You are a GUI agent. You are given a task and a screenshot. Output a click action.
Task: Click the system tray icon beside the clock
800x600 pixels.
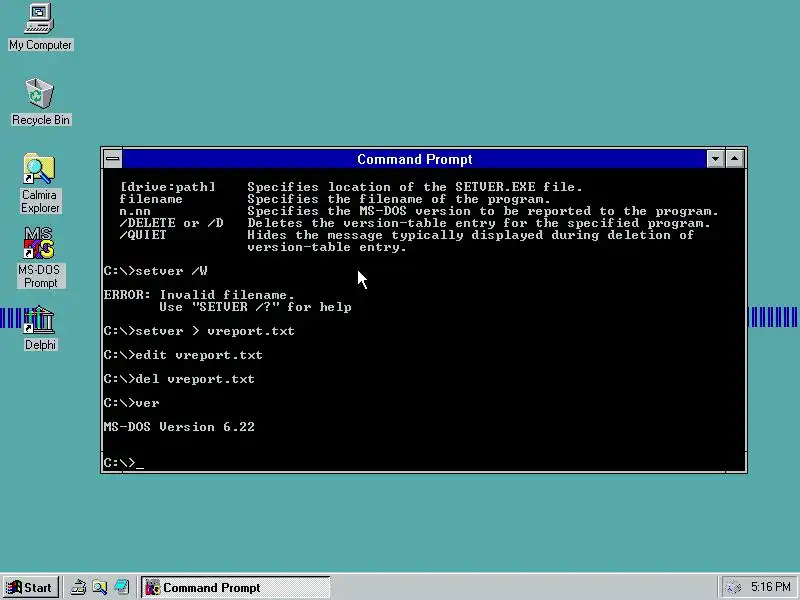[x=733, y=588]
